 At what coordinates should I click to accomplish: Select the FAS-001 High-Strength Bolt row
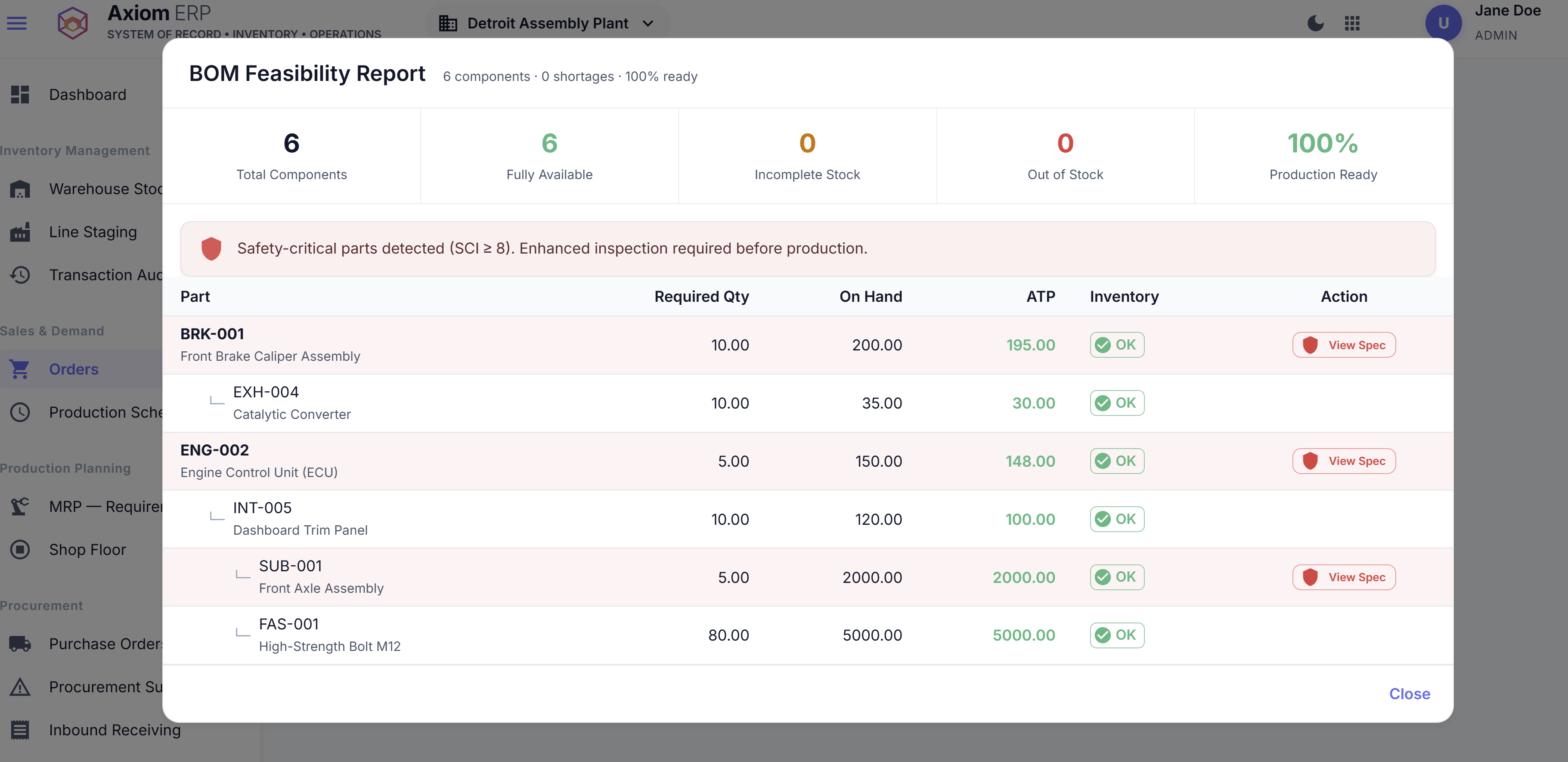click(808, 635)
